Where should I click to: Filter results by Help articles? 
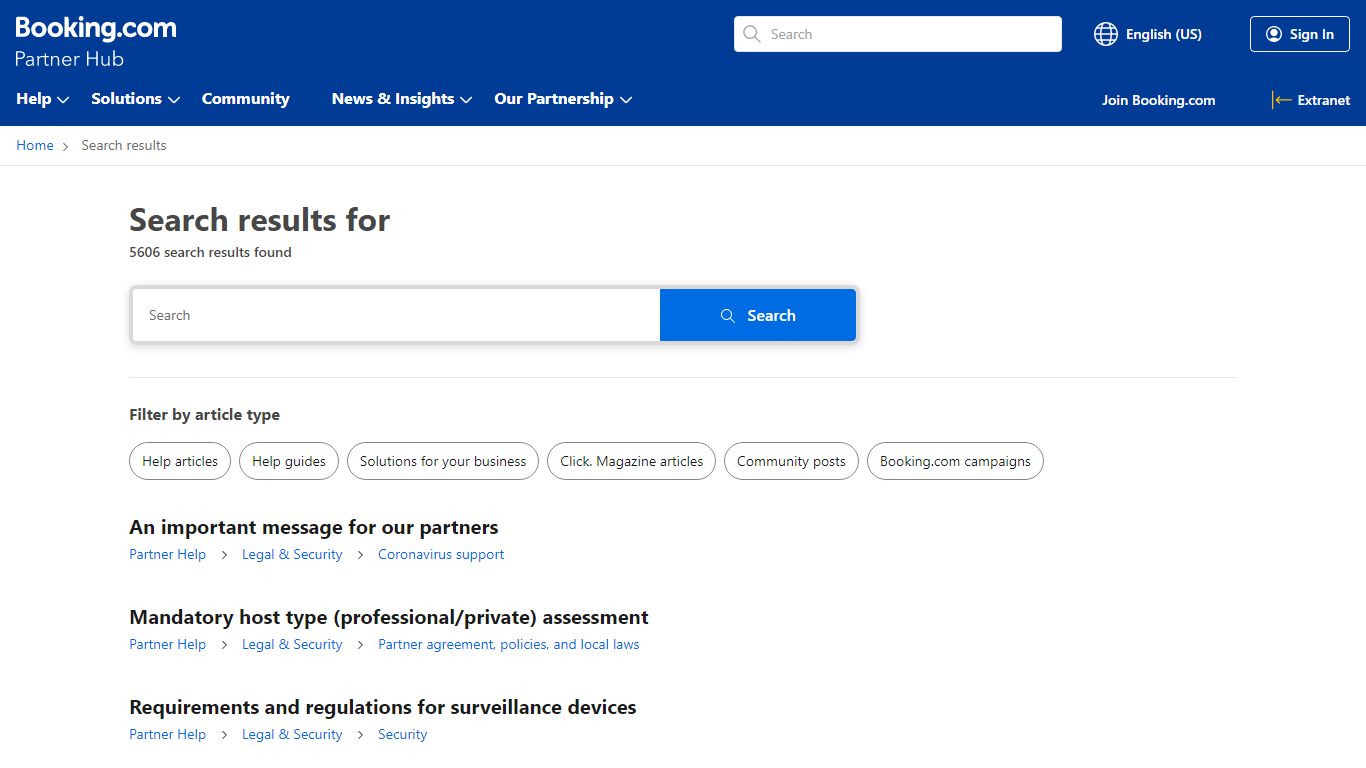[x=180, y=461]
